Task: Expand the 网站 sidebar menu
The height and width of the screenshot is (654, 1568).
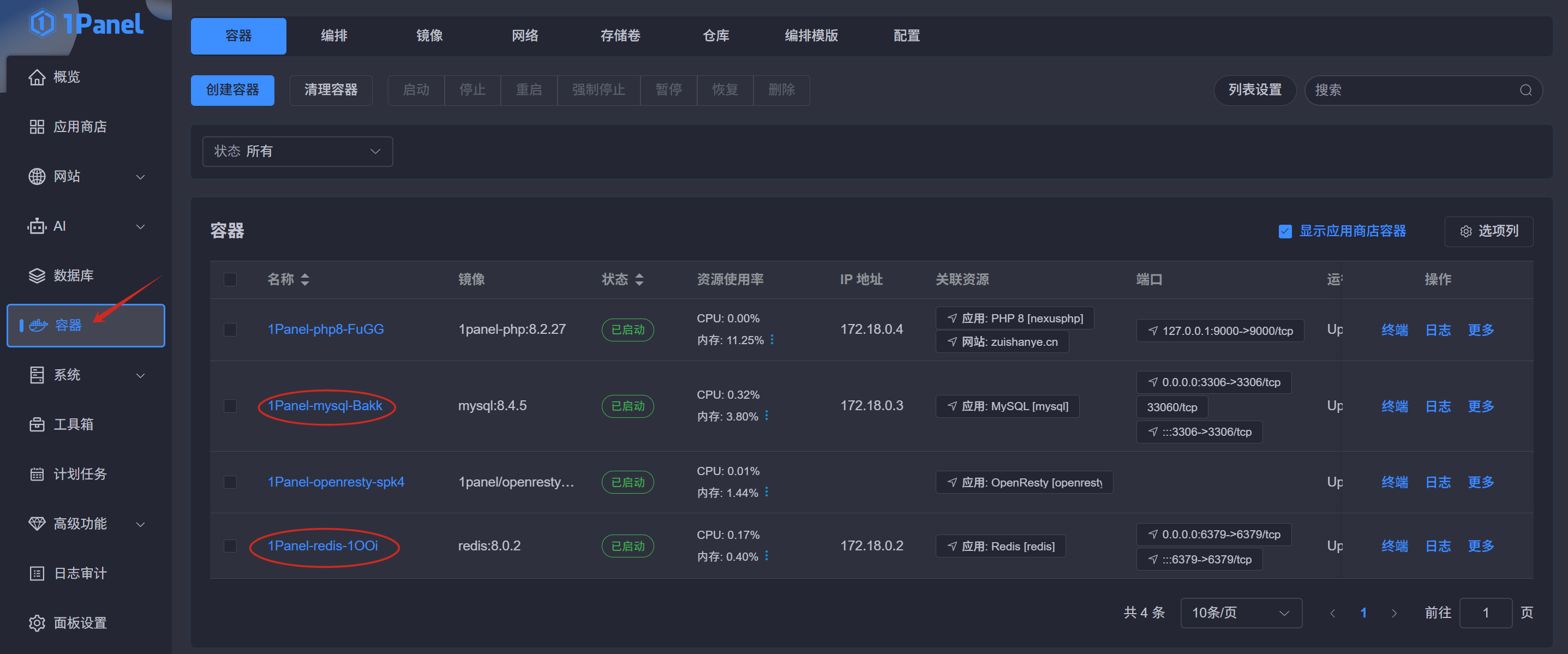Action: [85, 176]
